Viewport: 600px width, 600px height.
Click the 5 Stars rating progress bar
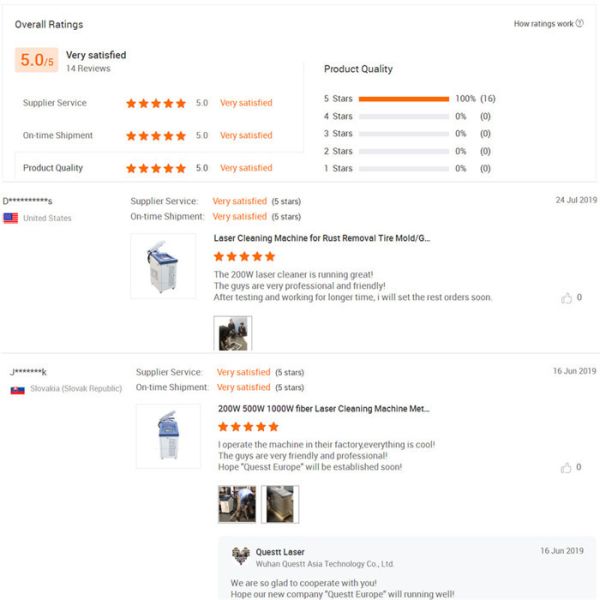click(x=404, y=99)
